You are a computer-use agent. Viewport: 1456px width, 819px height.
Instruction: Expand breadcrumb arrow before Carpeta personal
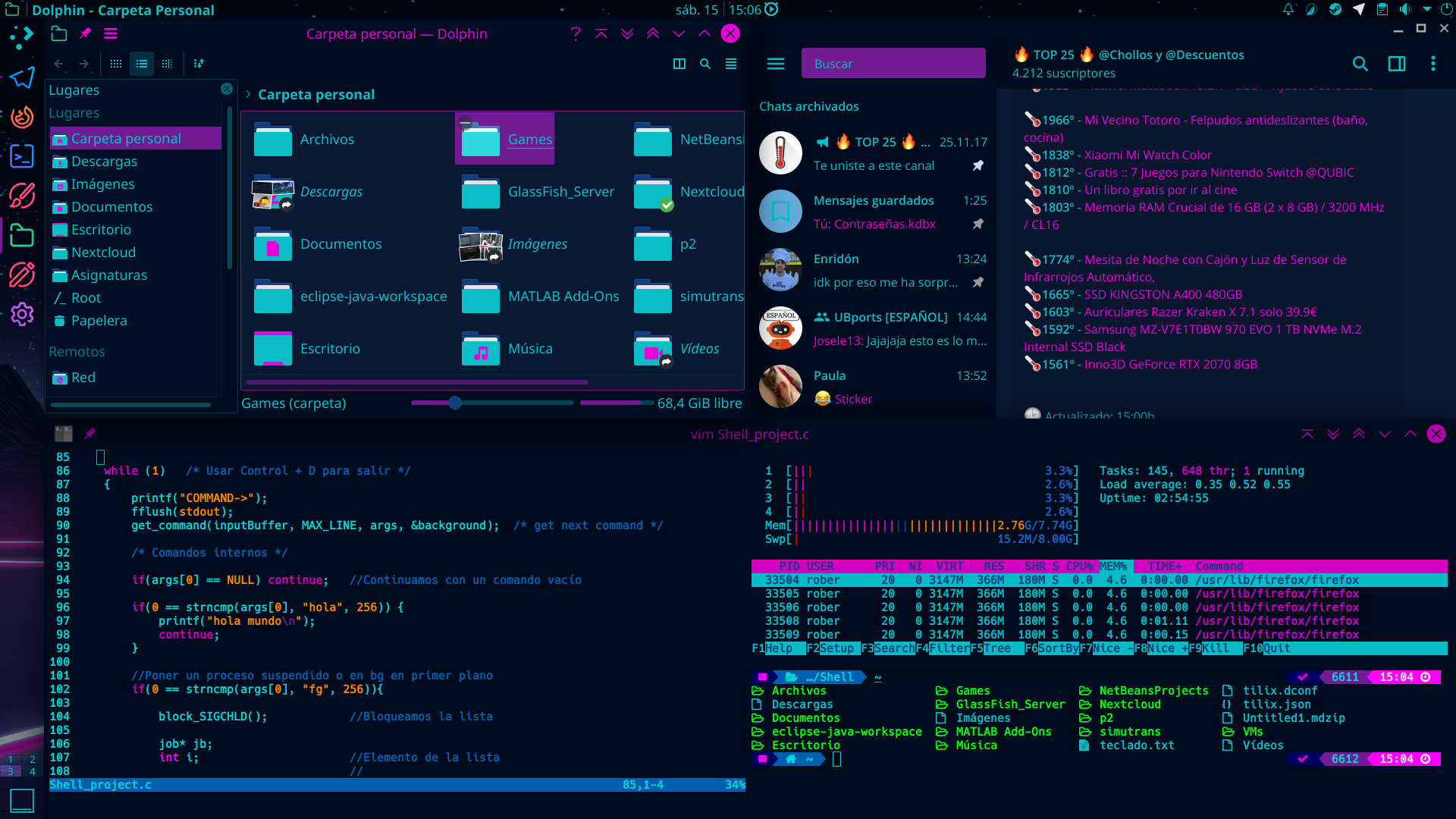coord(248,94)
